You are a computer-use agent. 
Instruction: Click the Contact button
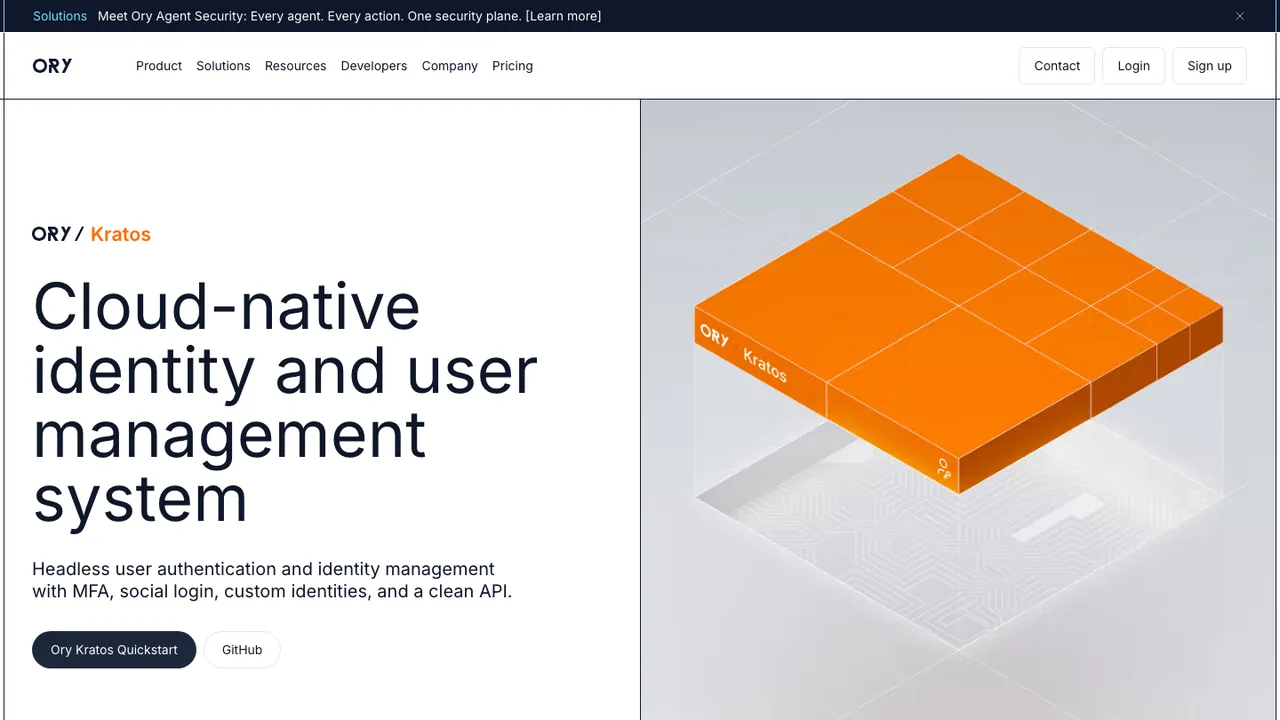[1057, 66]
